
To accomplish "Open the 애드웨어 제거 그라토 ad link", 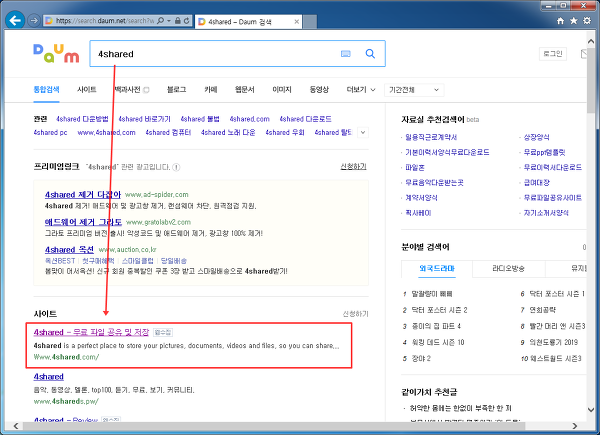I will 83,222.
